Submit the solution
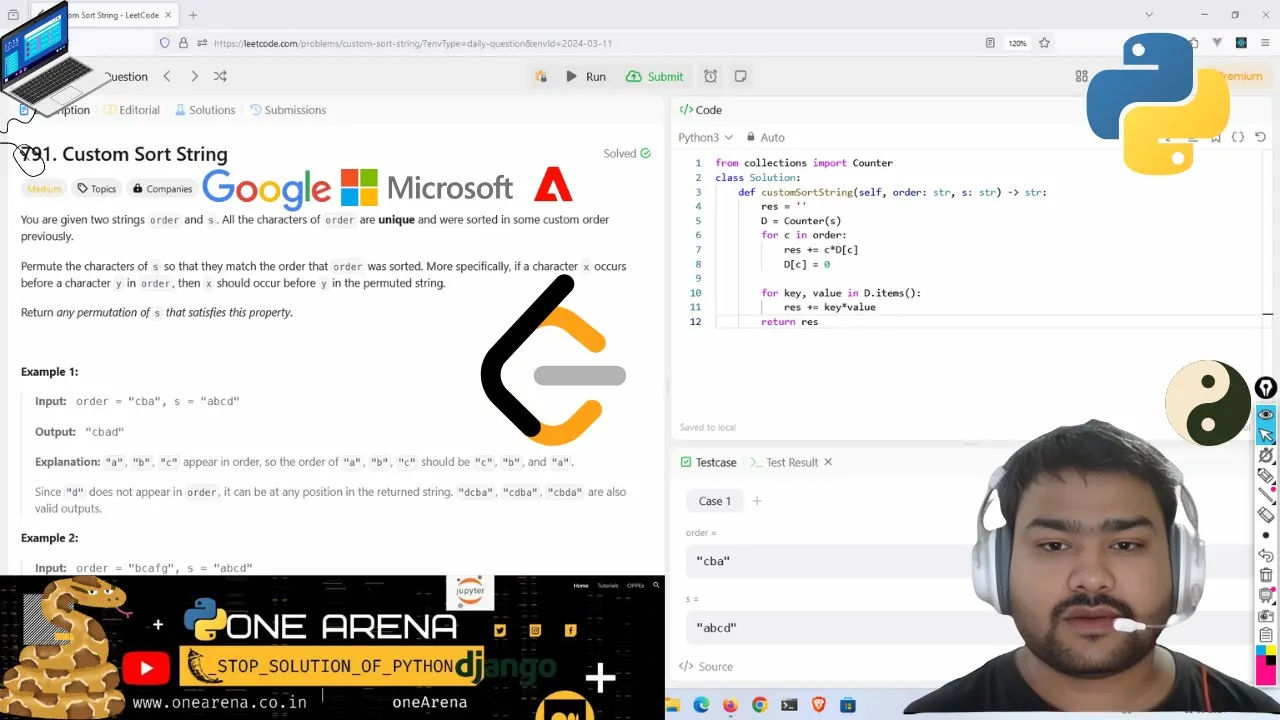1280x720 pixels. (x=654, y=76)
